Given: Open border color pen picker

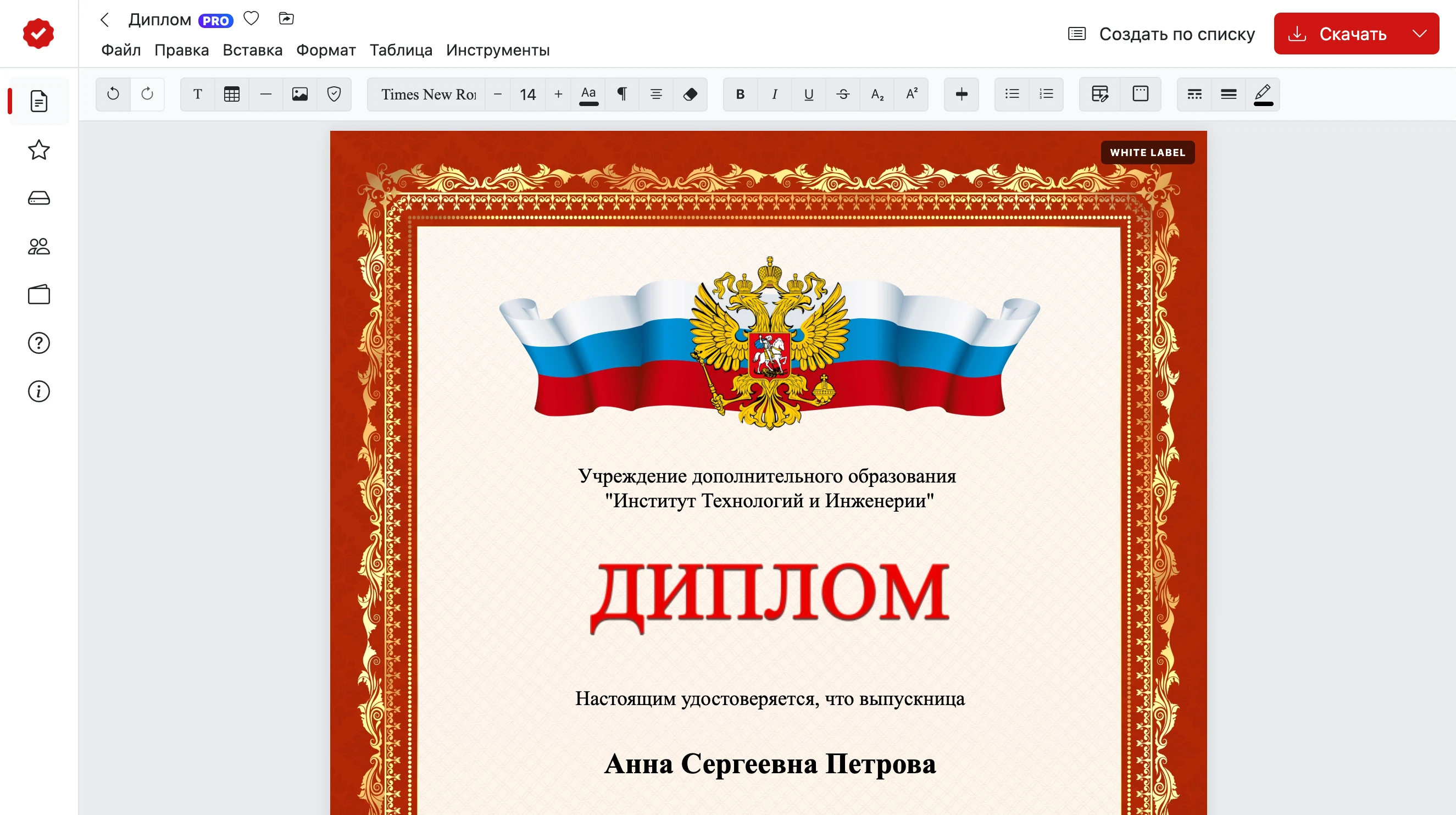Looking at the screenshot, I should pos(1263,94).
